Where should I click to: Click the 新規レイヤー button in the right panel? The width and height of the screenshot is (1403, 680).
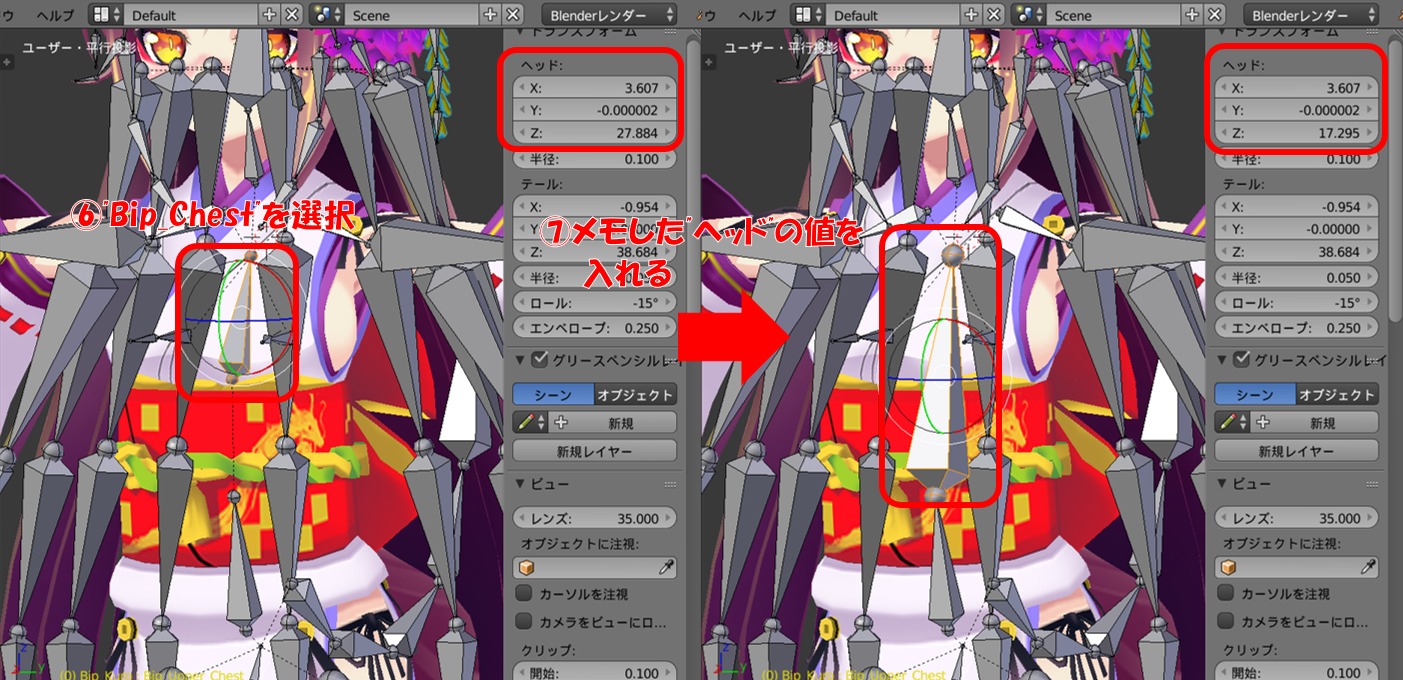coord(1295,451)
